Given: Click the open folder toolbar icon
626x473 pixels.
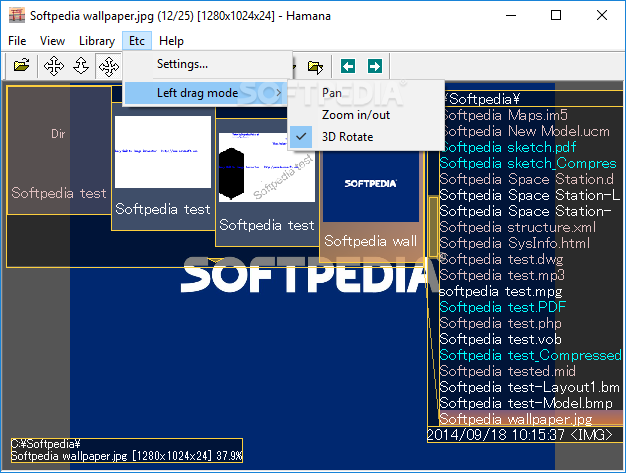Looking at the screenshot, I should pyautogui.click(x=22, y=66).
